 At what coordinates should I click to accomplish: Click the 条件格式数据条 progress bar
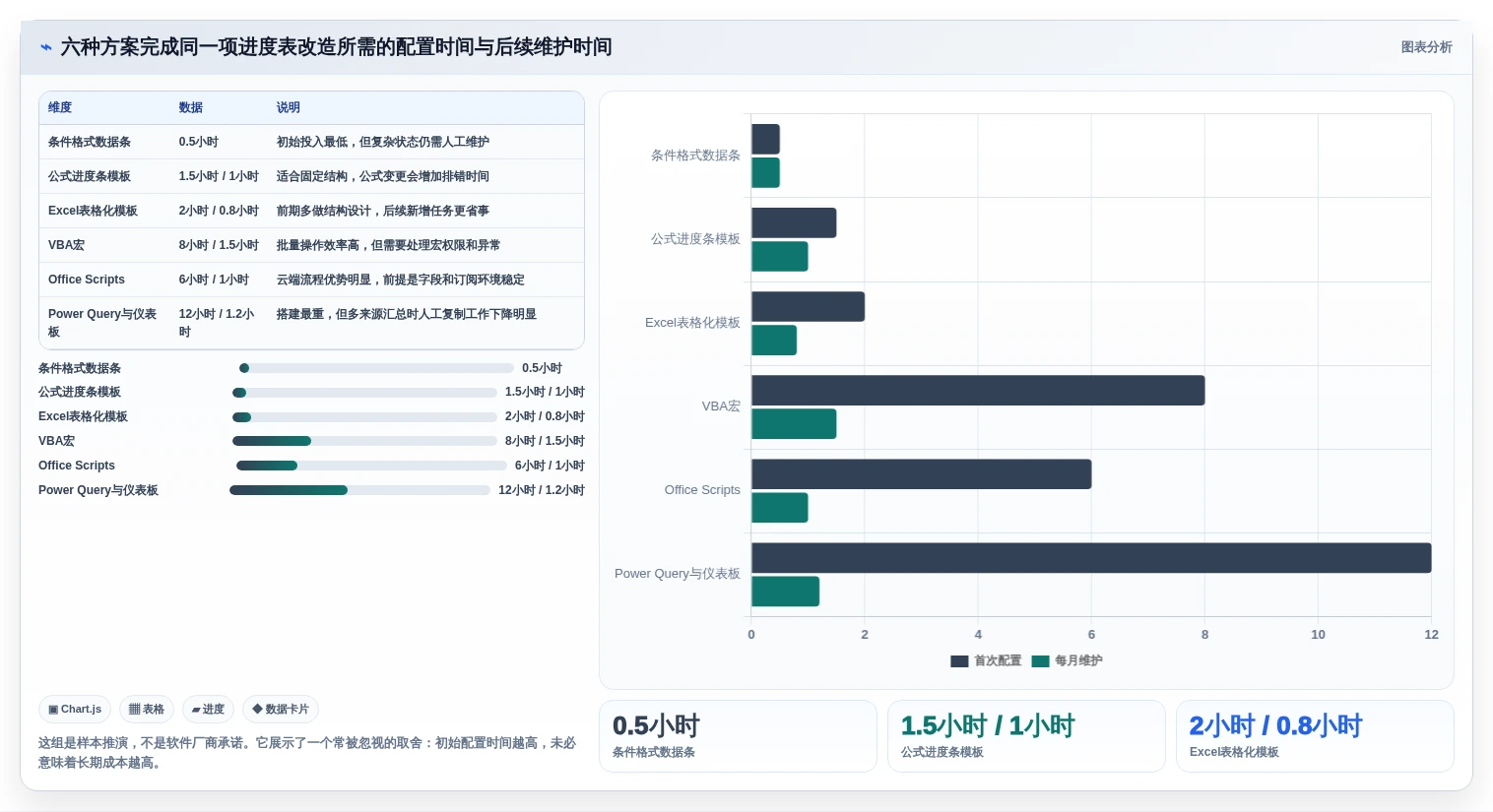pyautogui.click(x=376, y=368)
